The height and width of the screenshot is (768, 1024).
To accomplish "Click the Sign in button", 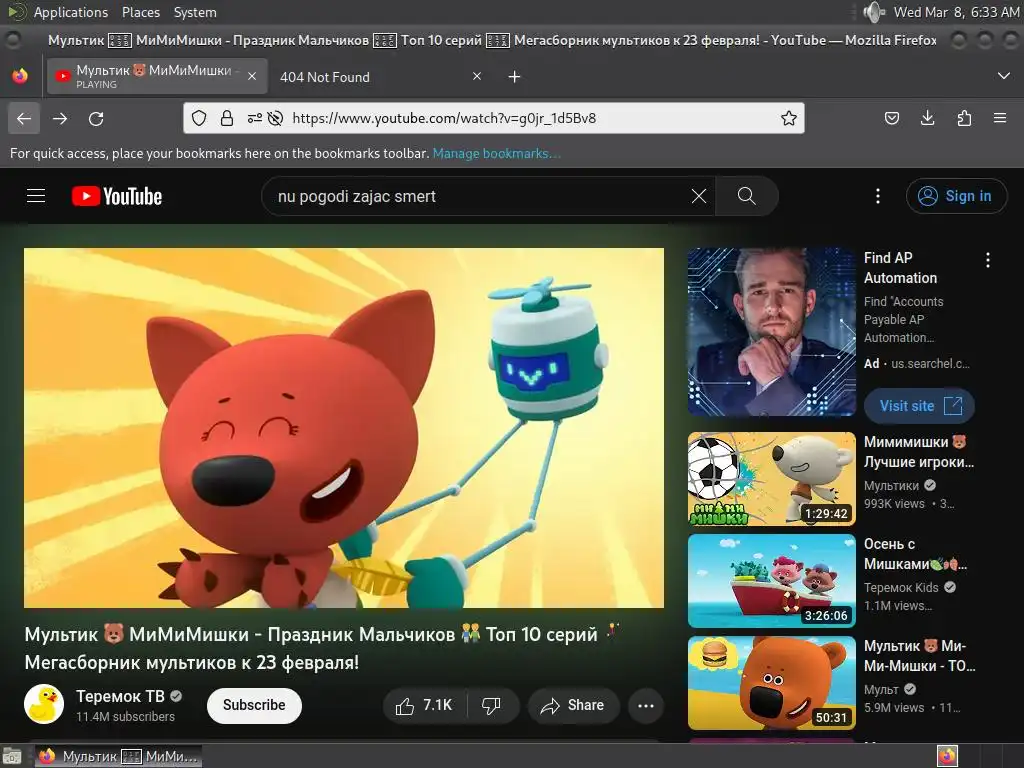I will (x=956, y=196).
